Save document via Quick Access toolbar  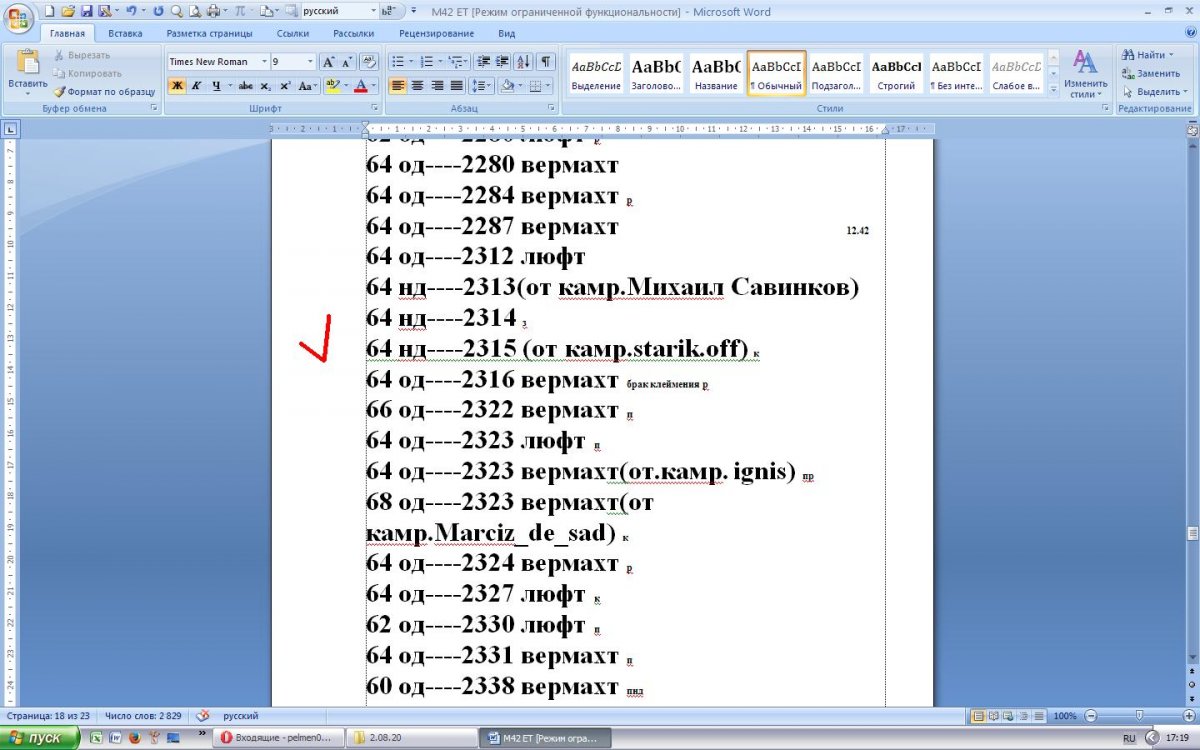(x=86, y=12)
